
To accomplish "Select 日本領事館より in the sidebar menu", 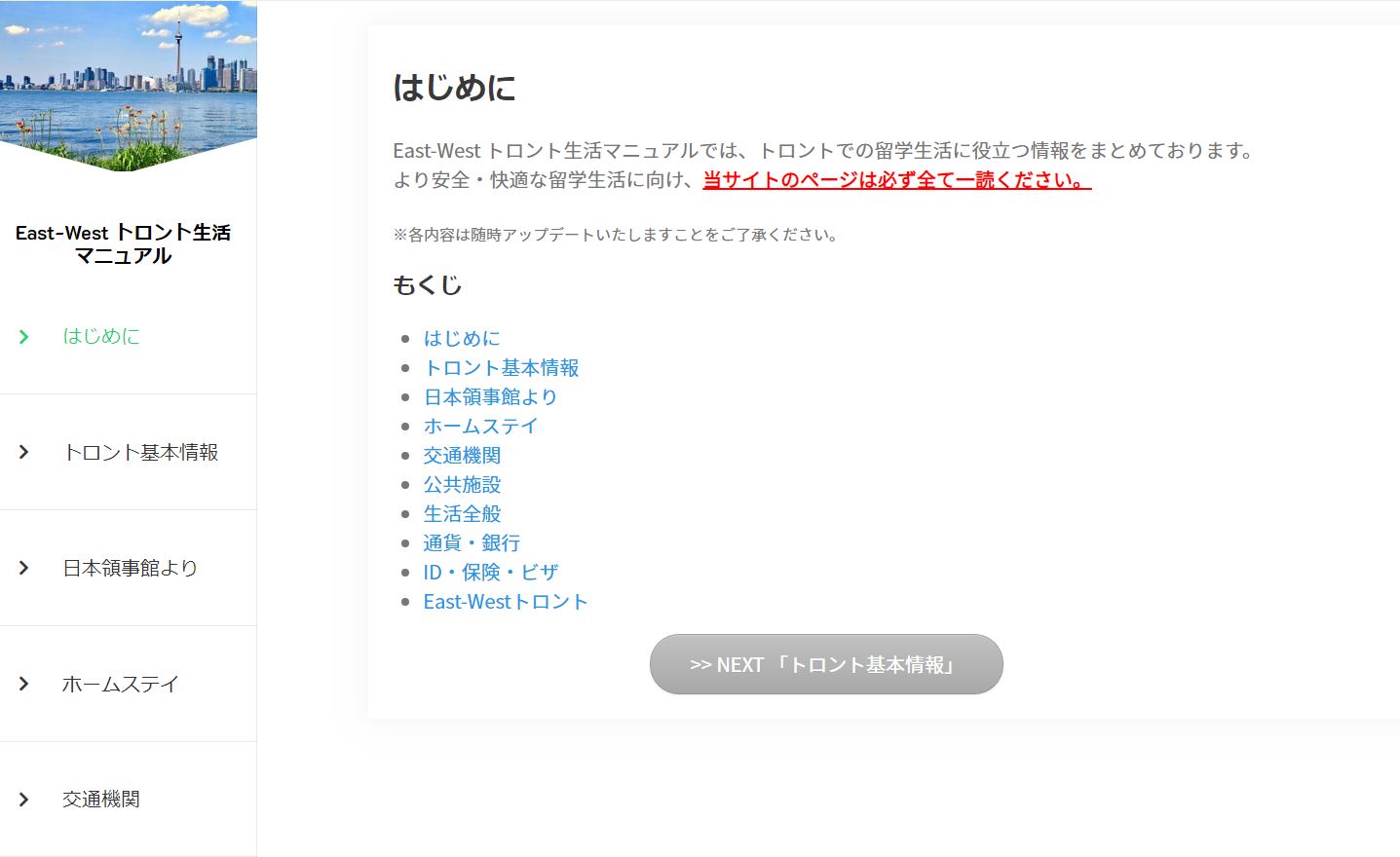I will coord(131,568).
